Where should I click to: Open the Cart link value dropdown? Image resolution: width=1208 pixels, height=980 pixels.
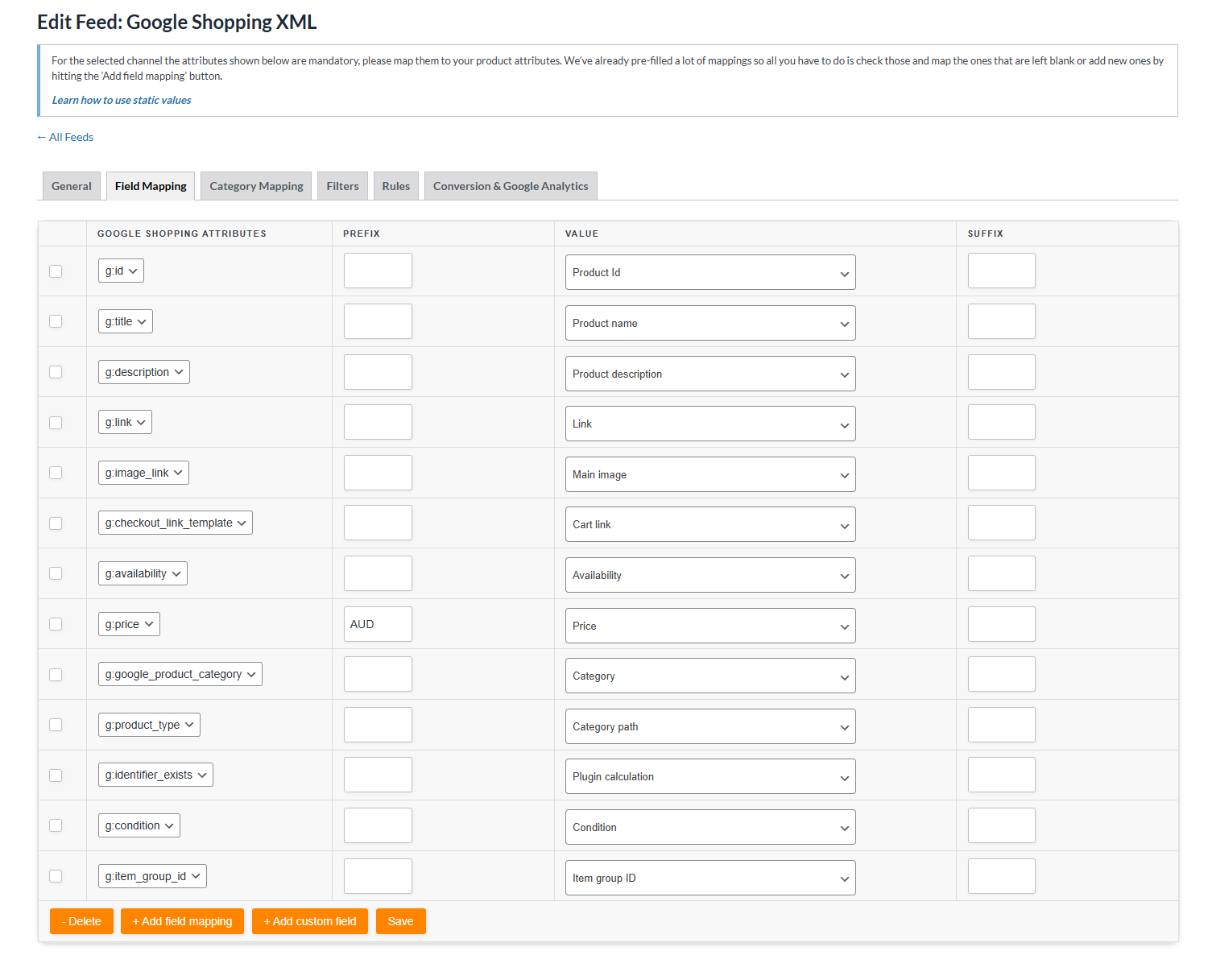pyautogui.click(x=709, y=525)
